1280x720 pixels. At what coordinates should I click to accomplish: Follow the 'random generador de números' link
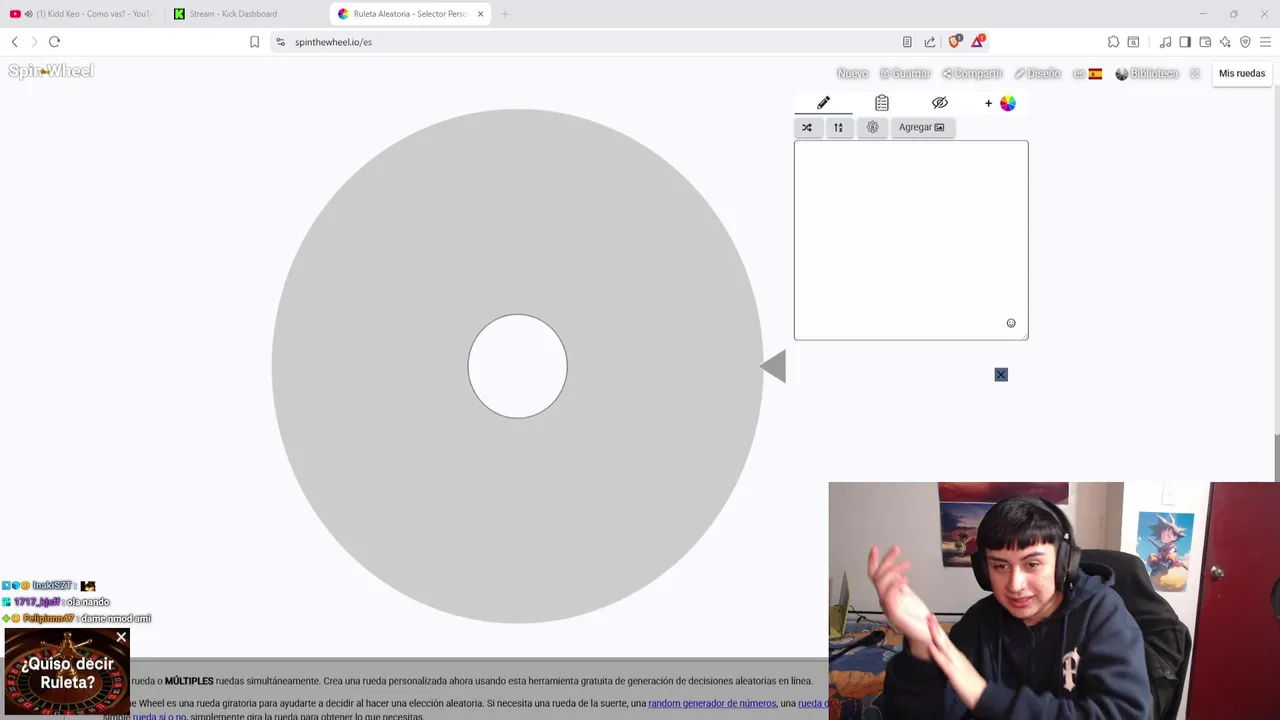point(712,703)
